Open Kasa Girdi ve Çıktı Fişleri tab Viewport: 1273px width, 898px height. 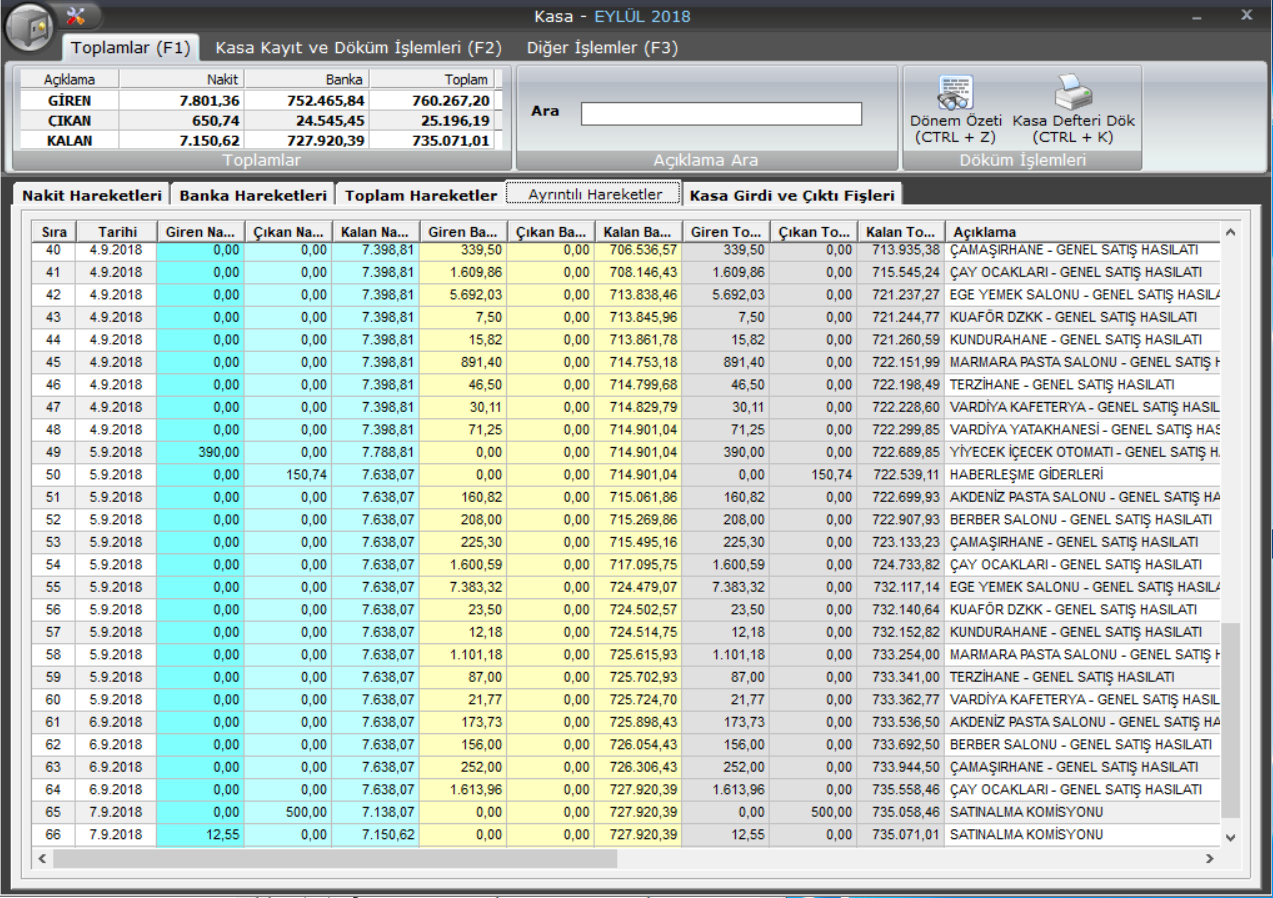click(x=792, y=195)
